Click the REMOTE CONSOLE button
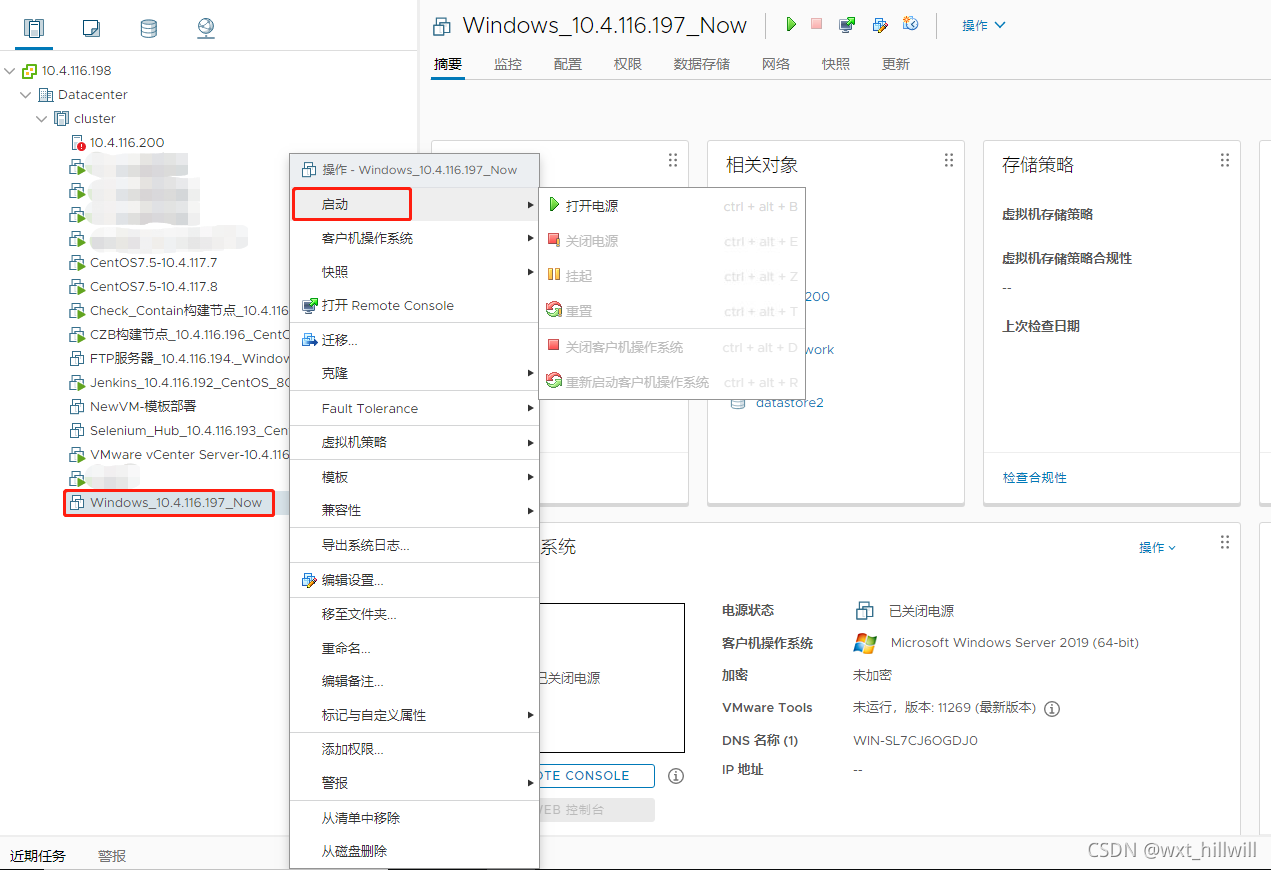This screenshot has height=870, width=1271. [x=597, y=776]
